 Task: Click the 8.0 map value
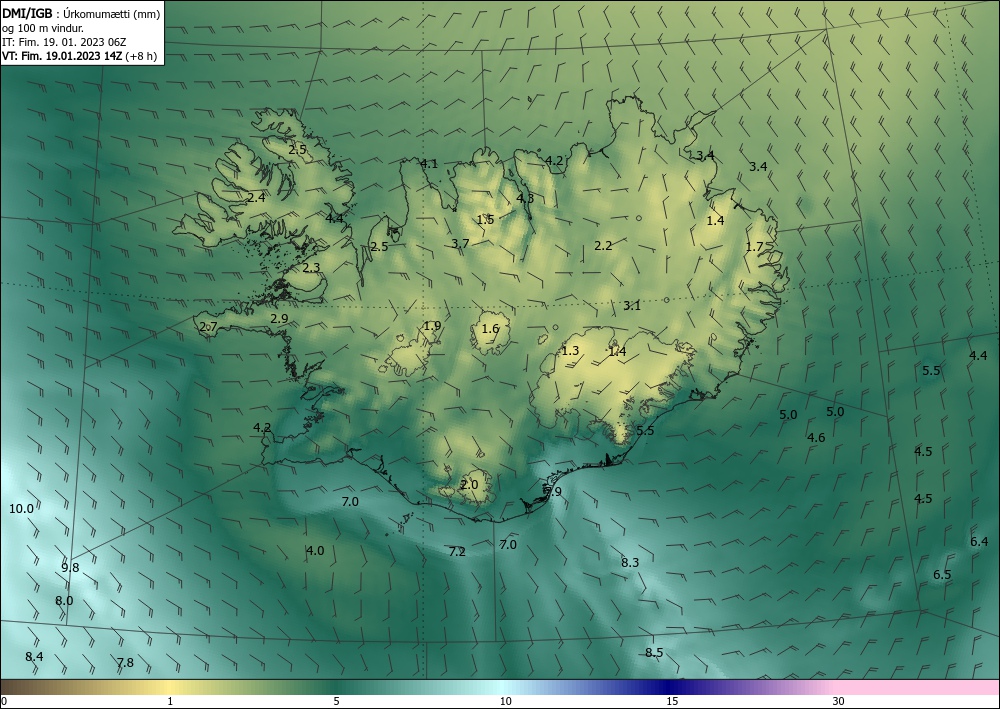coord(64,601)
